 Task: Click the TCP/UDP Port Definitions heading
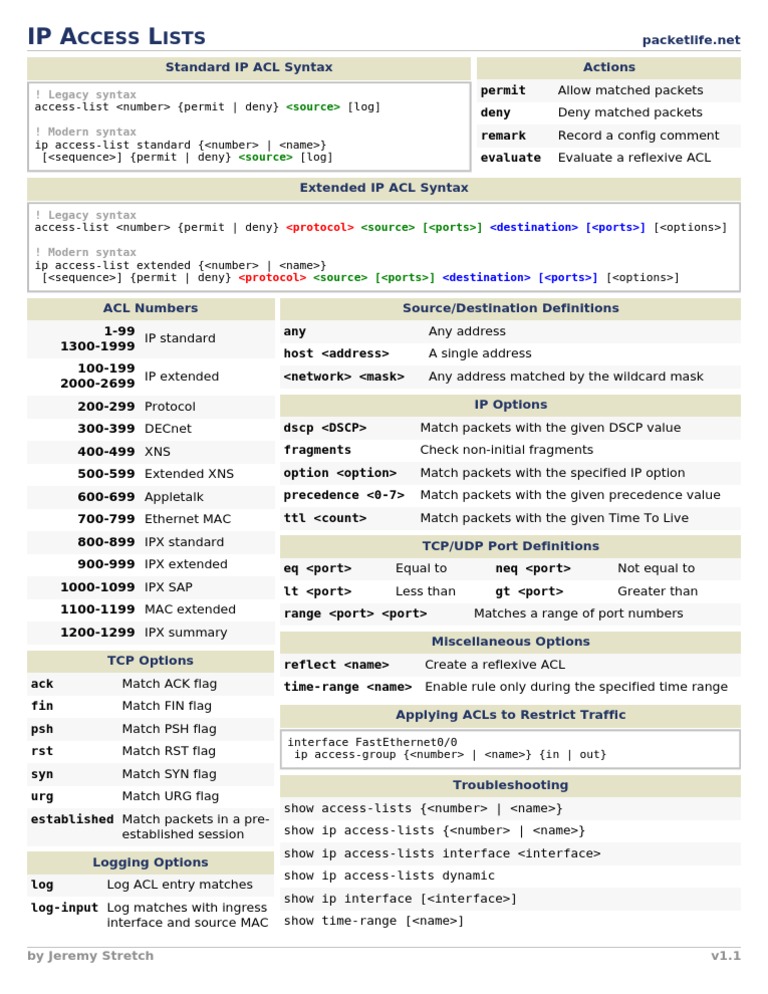pos(510,546)
